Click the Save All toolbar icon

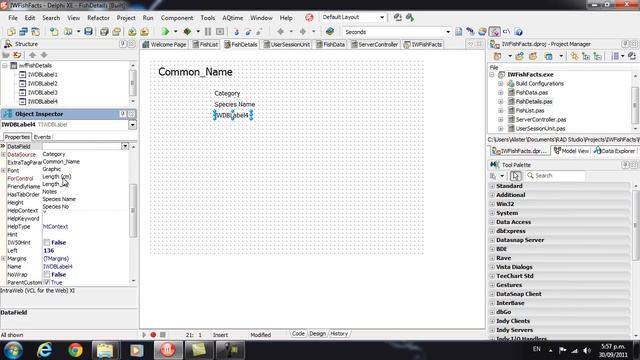104,31
